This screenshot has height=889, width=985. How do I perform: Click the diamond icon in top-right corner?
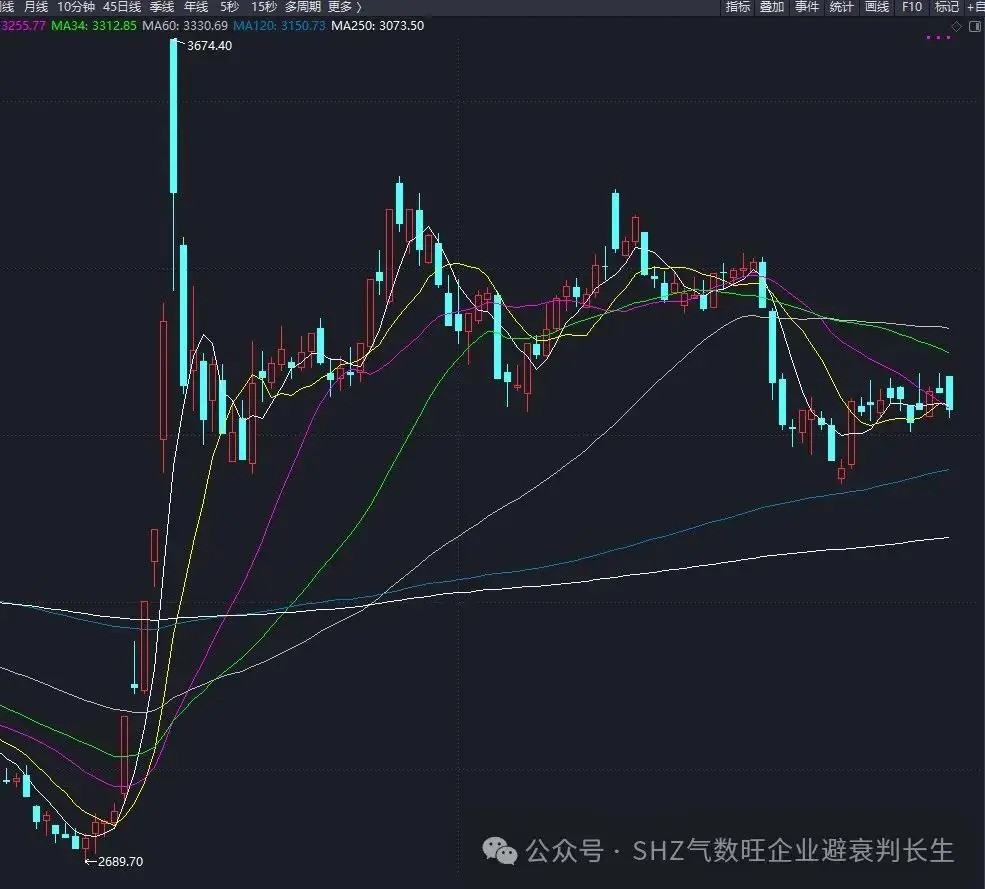957,25
